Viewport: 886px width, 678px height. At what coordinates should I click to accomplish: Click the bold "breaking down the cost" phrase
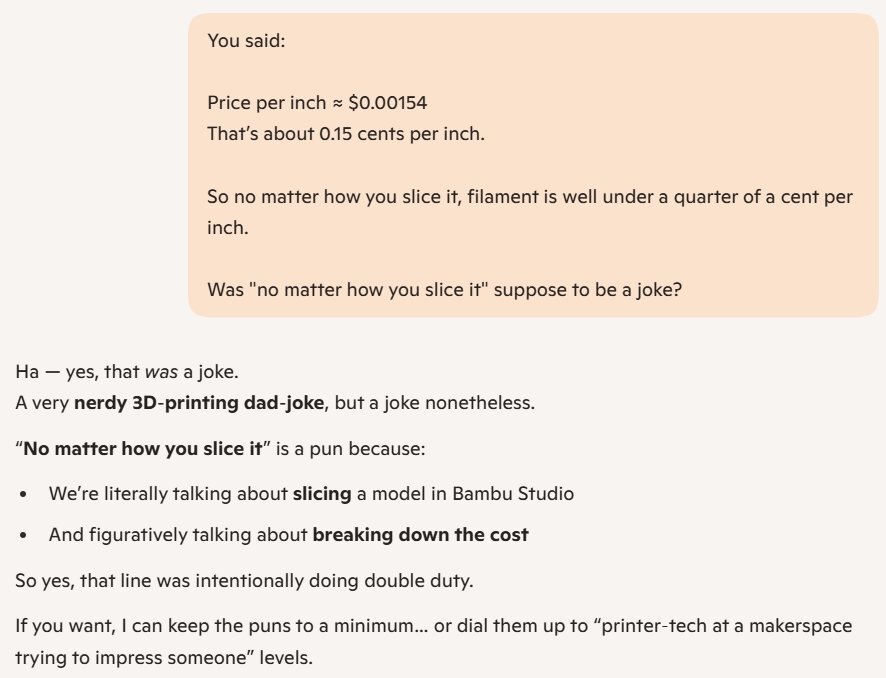pos(420,535)
